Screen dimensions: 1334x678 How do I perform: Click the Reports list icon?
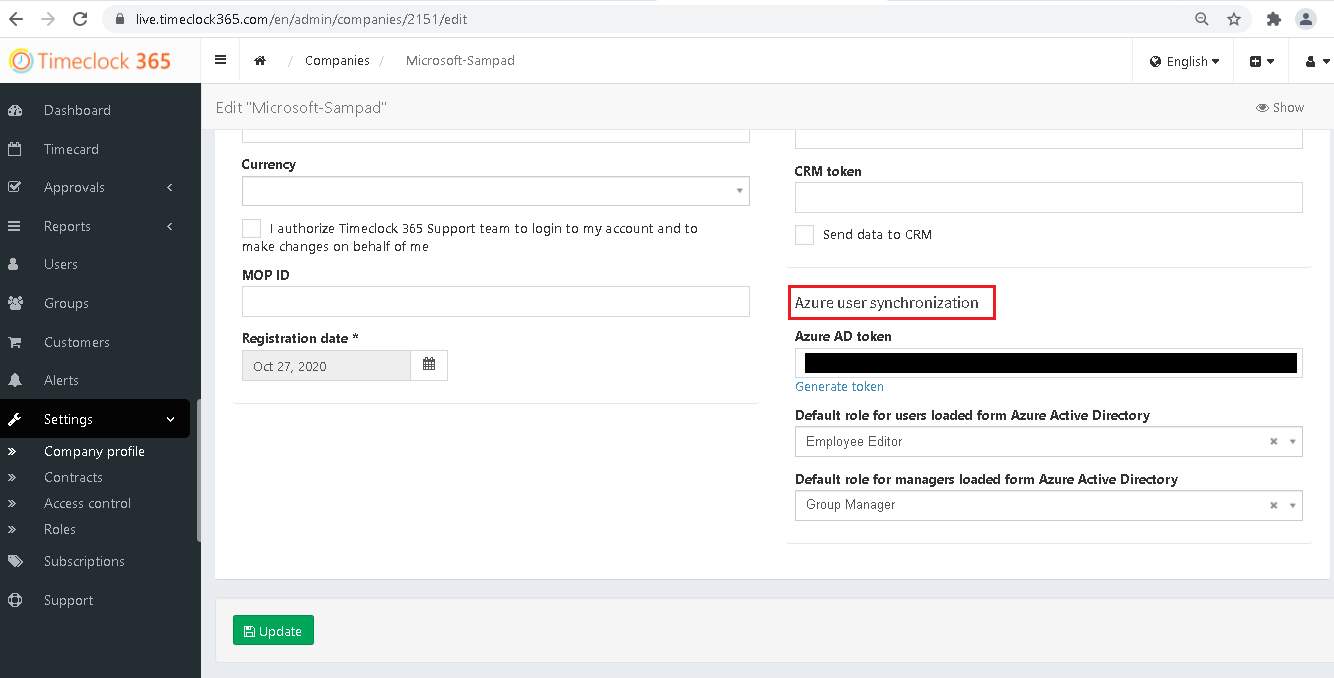pos(15,226)
